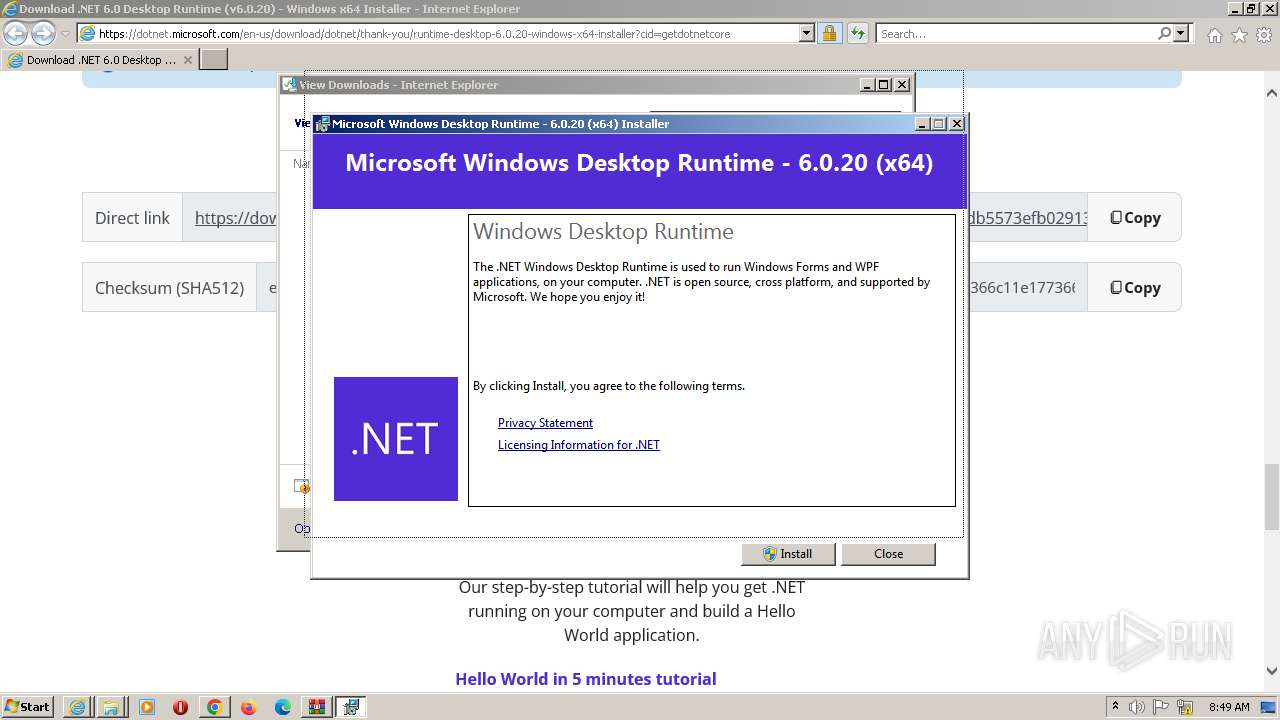Open the IE Home icon

click(1214, 35)
